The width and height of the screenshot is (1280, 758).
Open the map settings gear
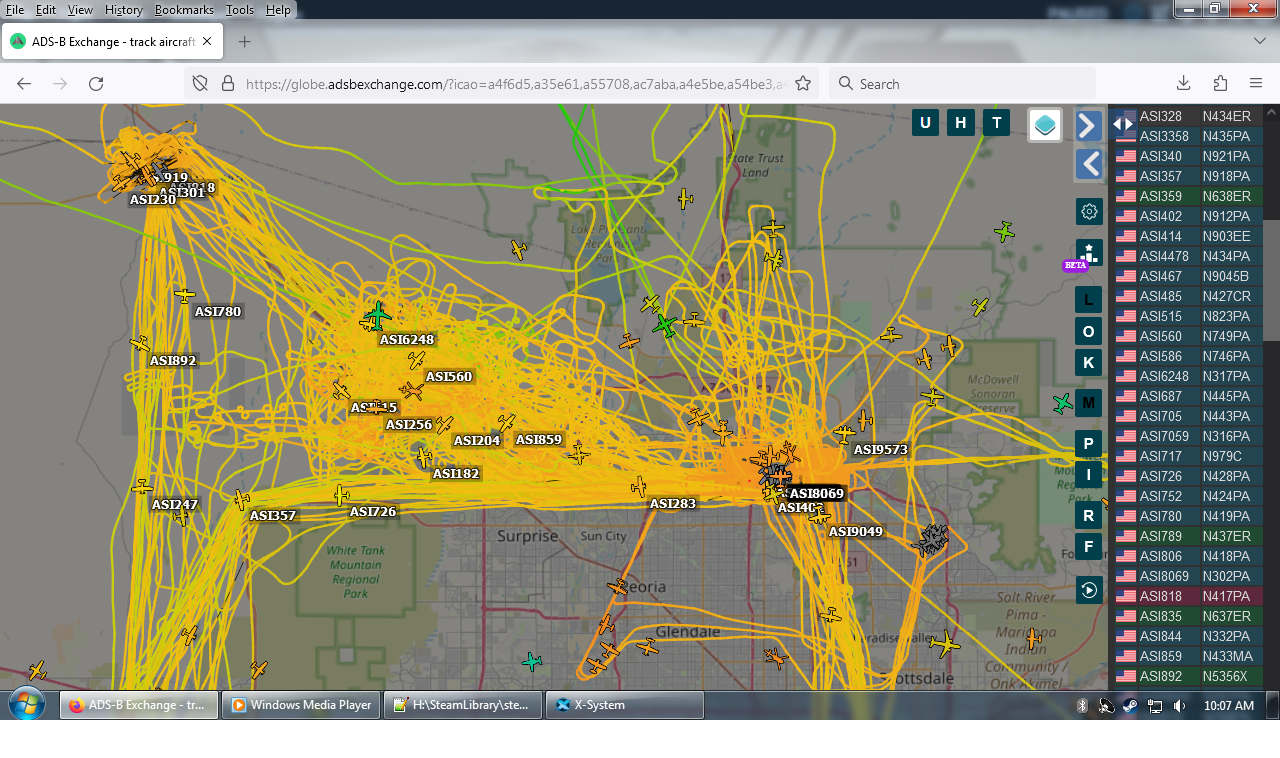(1089, 211)
